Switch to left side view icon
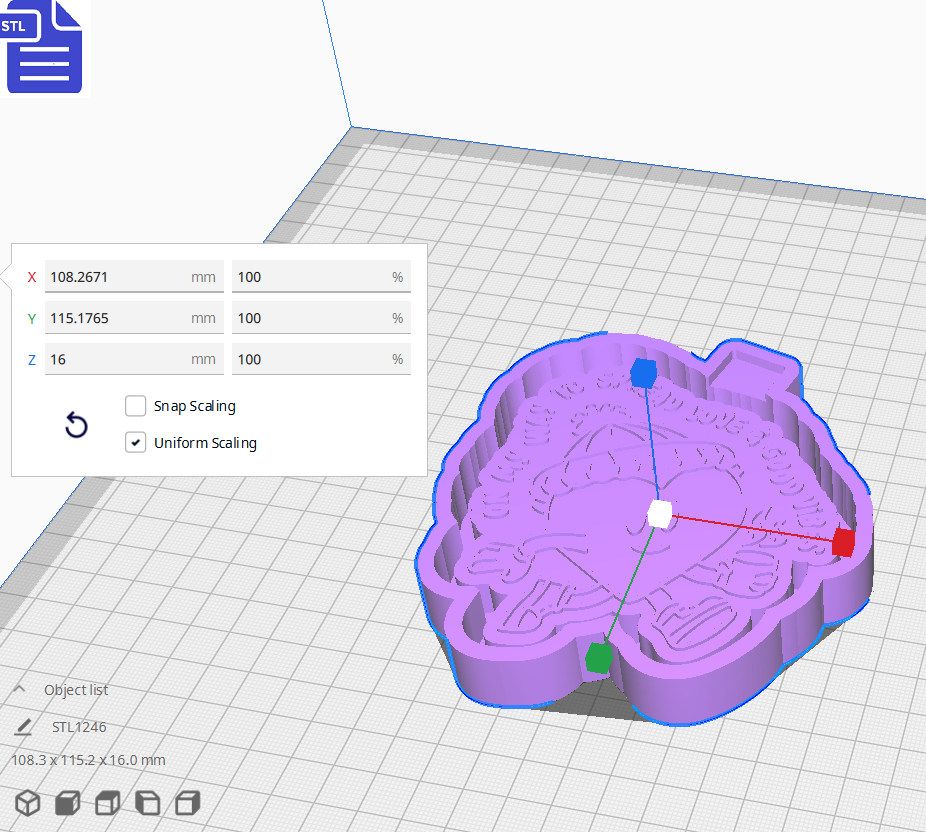The image size is (926, 832). tap(146, 803)
